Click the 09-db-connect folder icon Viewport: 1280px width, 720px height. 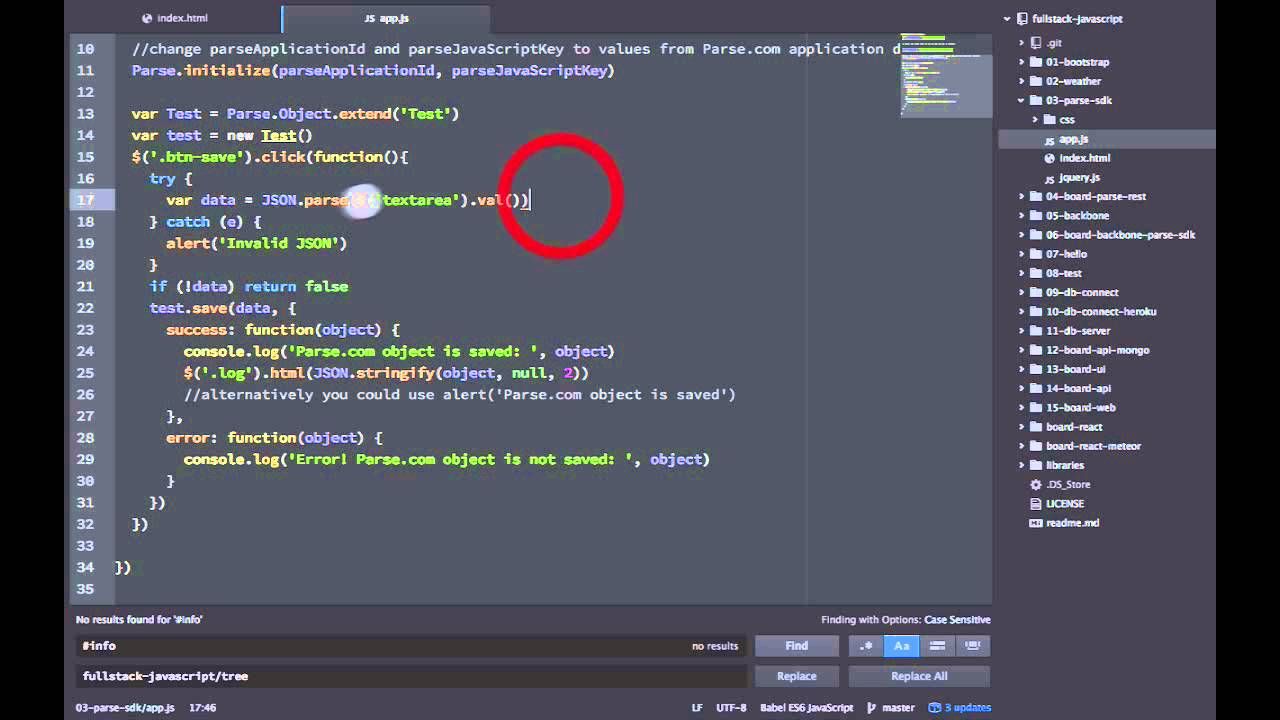[x=1036, y=292]
